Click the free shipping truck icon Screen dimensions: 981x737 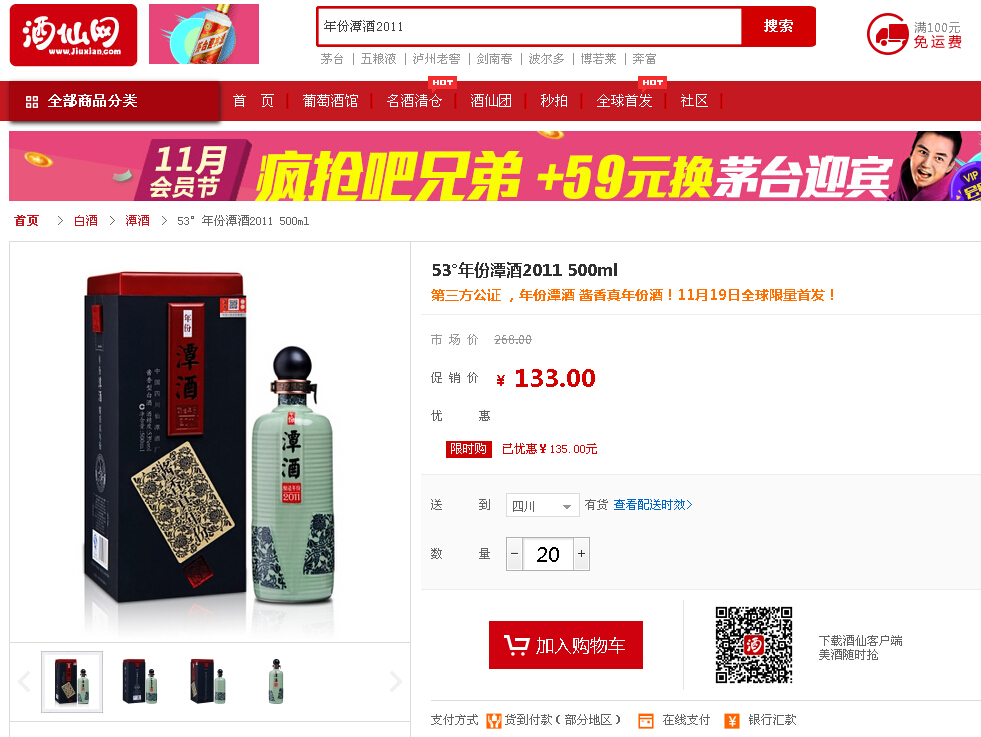click(887, 34)
